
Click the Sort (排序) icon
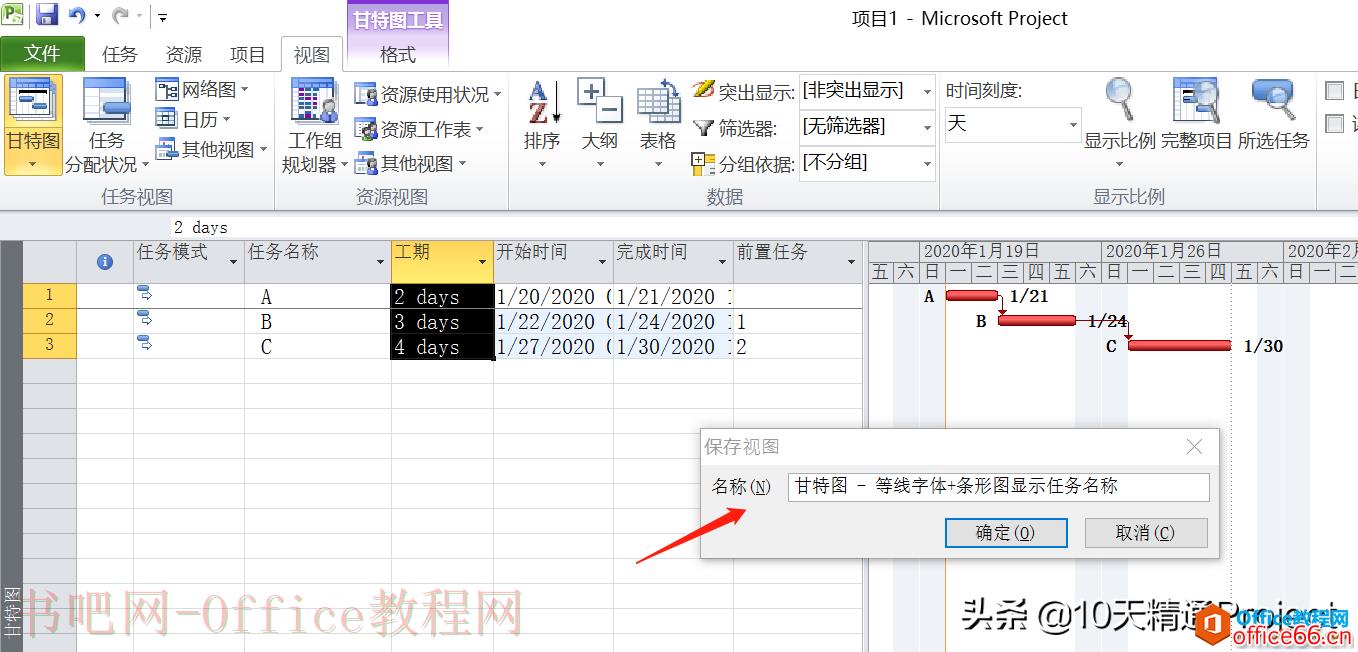tap(543, 103)
